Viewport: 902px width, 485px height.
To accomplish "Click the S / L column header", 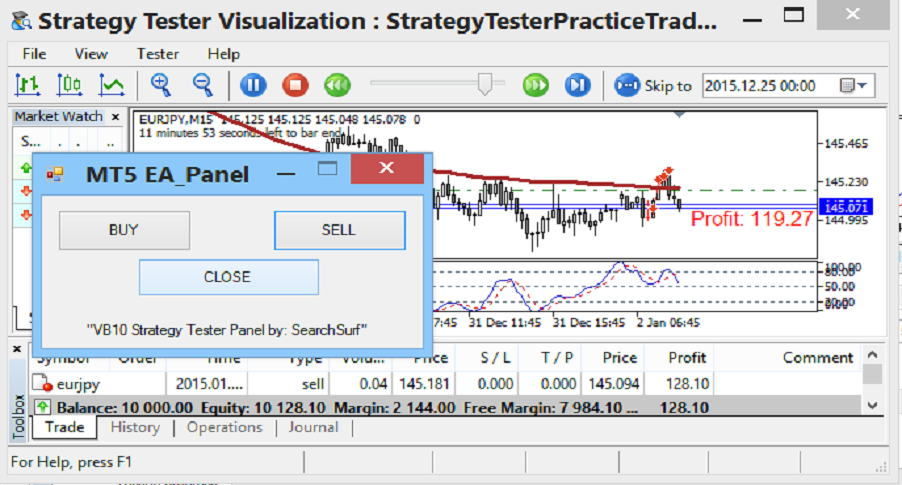I will 495,358.
